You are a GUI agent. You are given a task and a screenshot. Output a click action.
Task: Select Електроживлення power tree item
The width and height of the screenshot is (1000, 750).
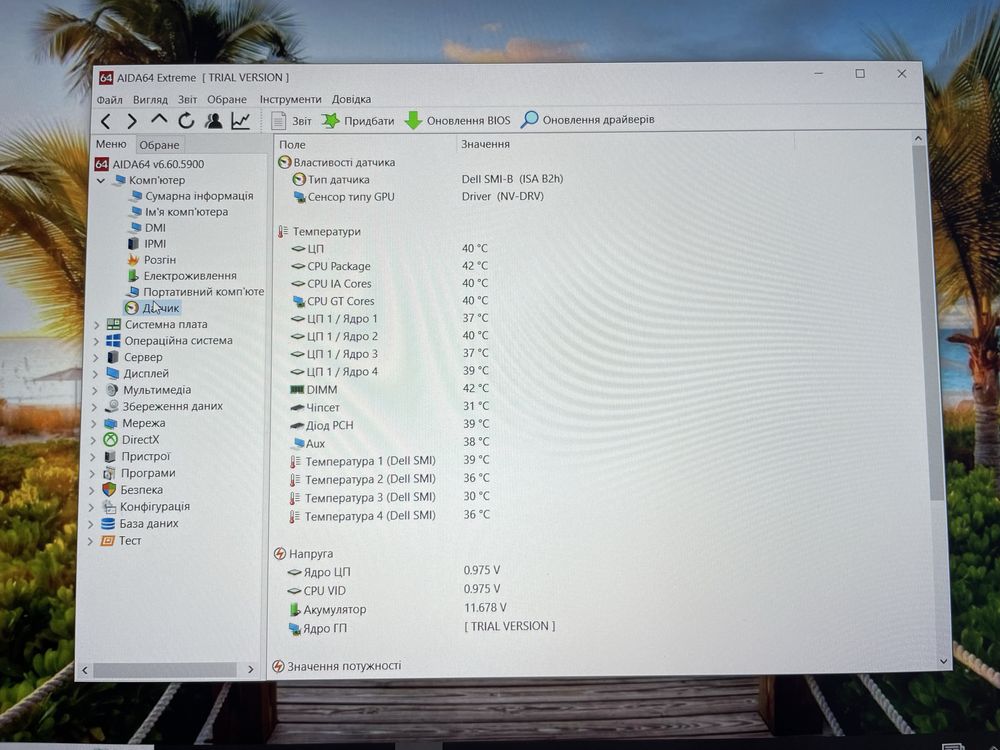coord(182,276)
